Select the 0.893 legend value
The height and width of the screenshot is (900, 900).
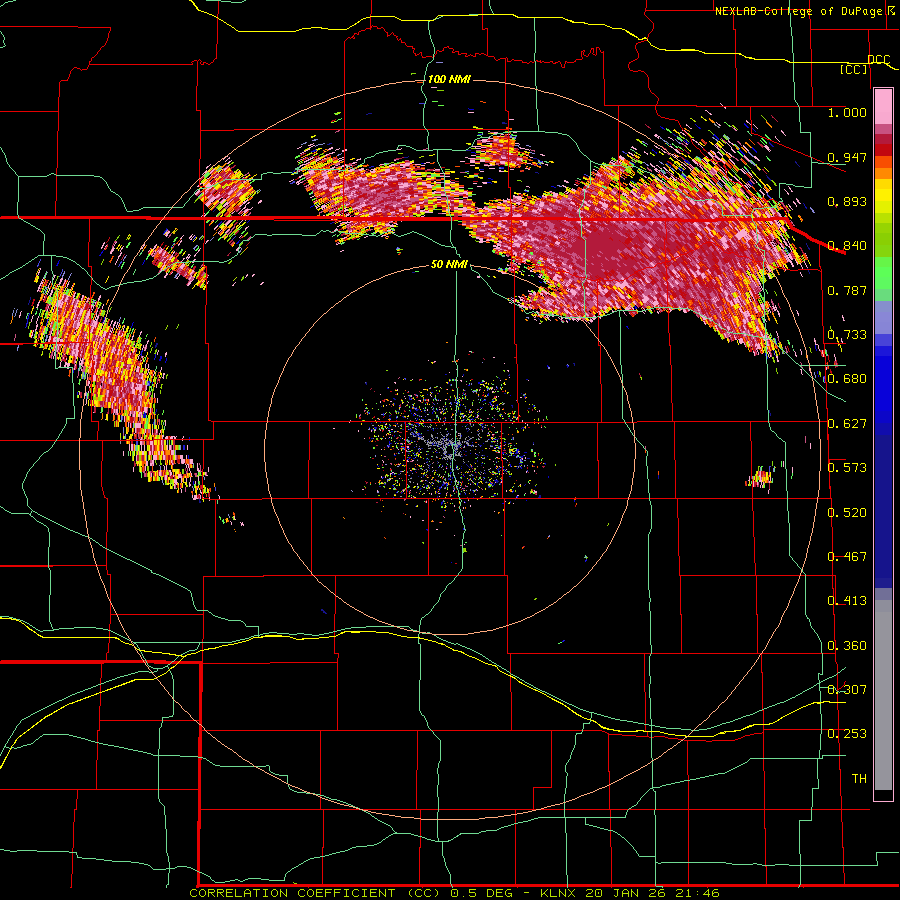click(x=847, y=201)
